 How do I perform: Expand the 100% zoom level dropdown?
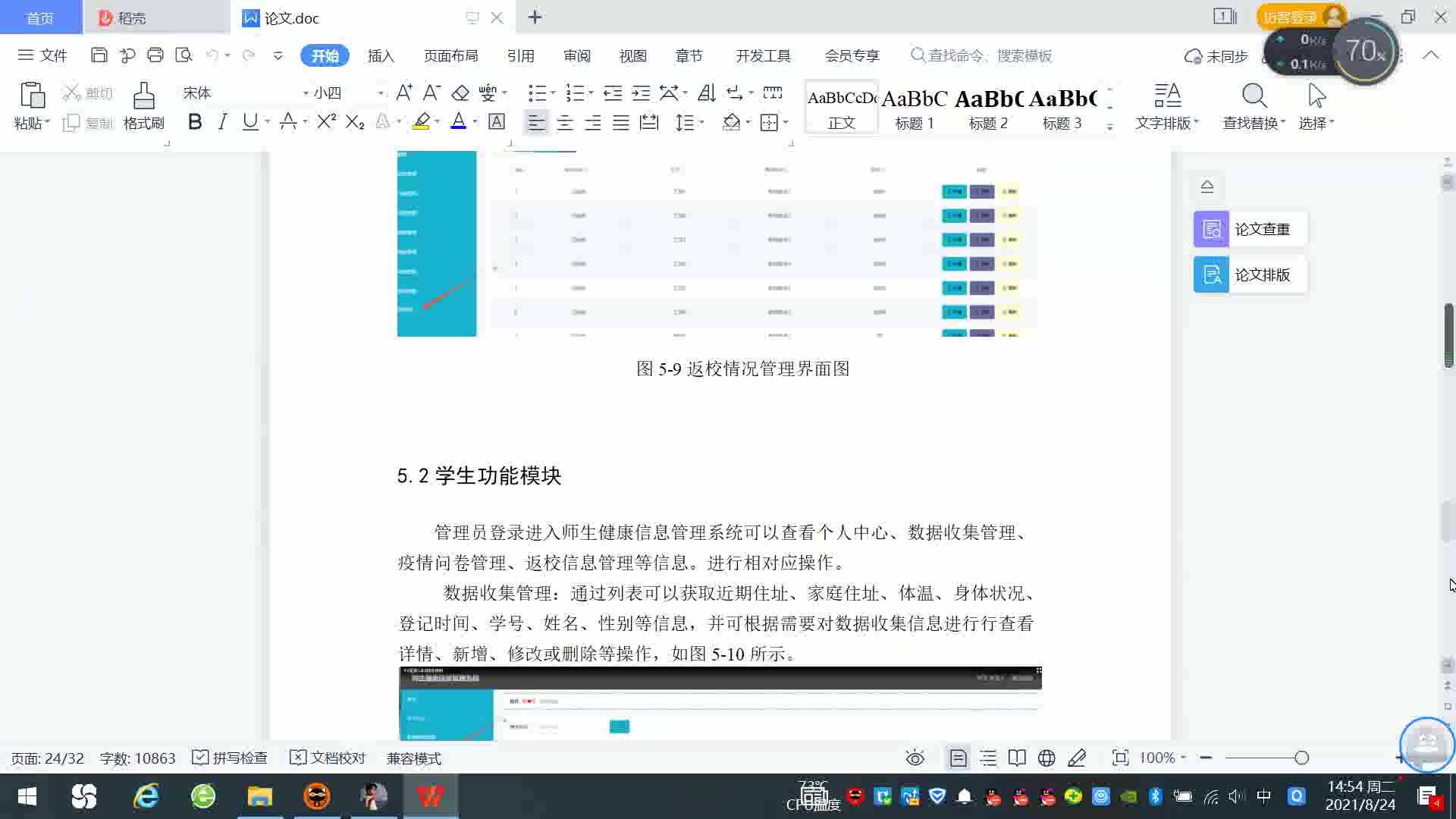click(1163, 758)
